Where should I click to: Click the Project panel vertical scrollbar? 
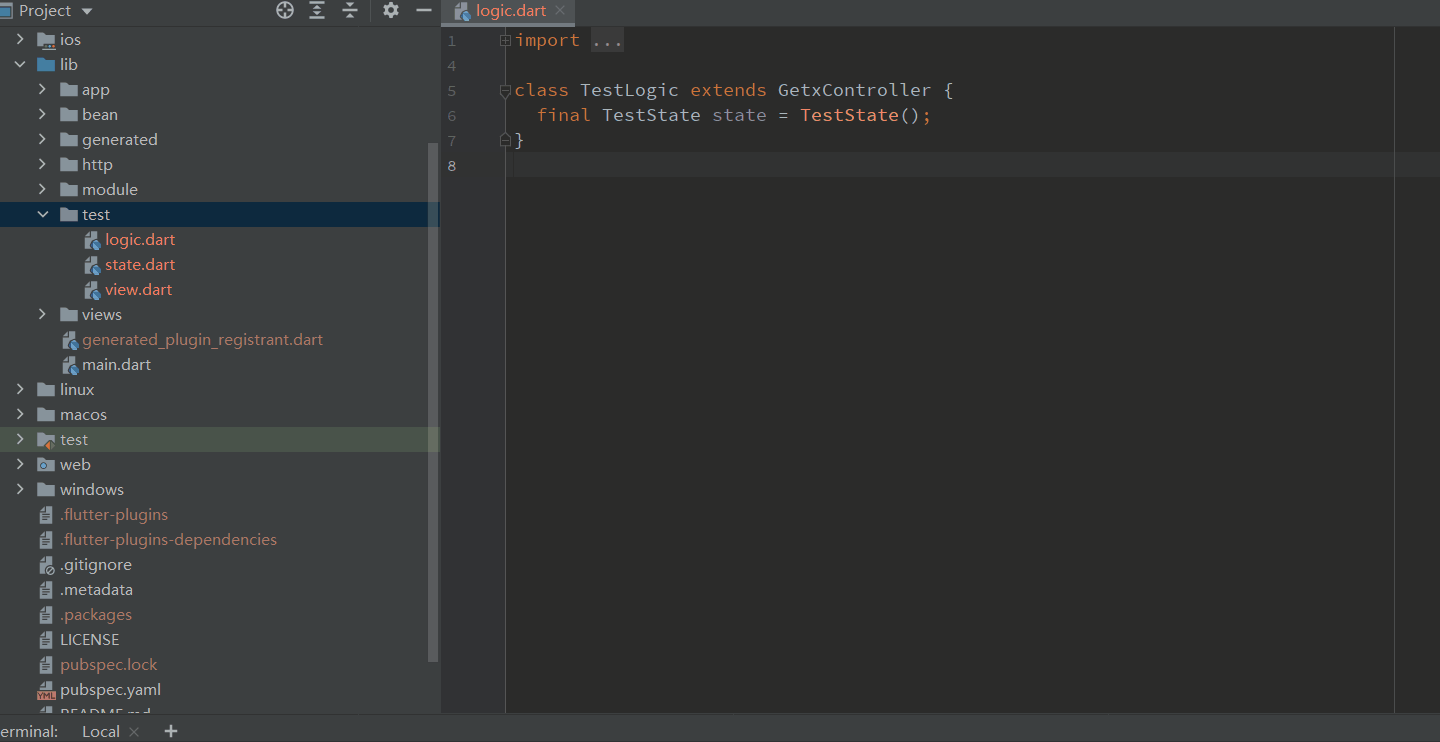tap(433, 402)
